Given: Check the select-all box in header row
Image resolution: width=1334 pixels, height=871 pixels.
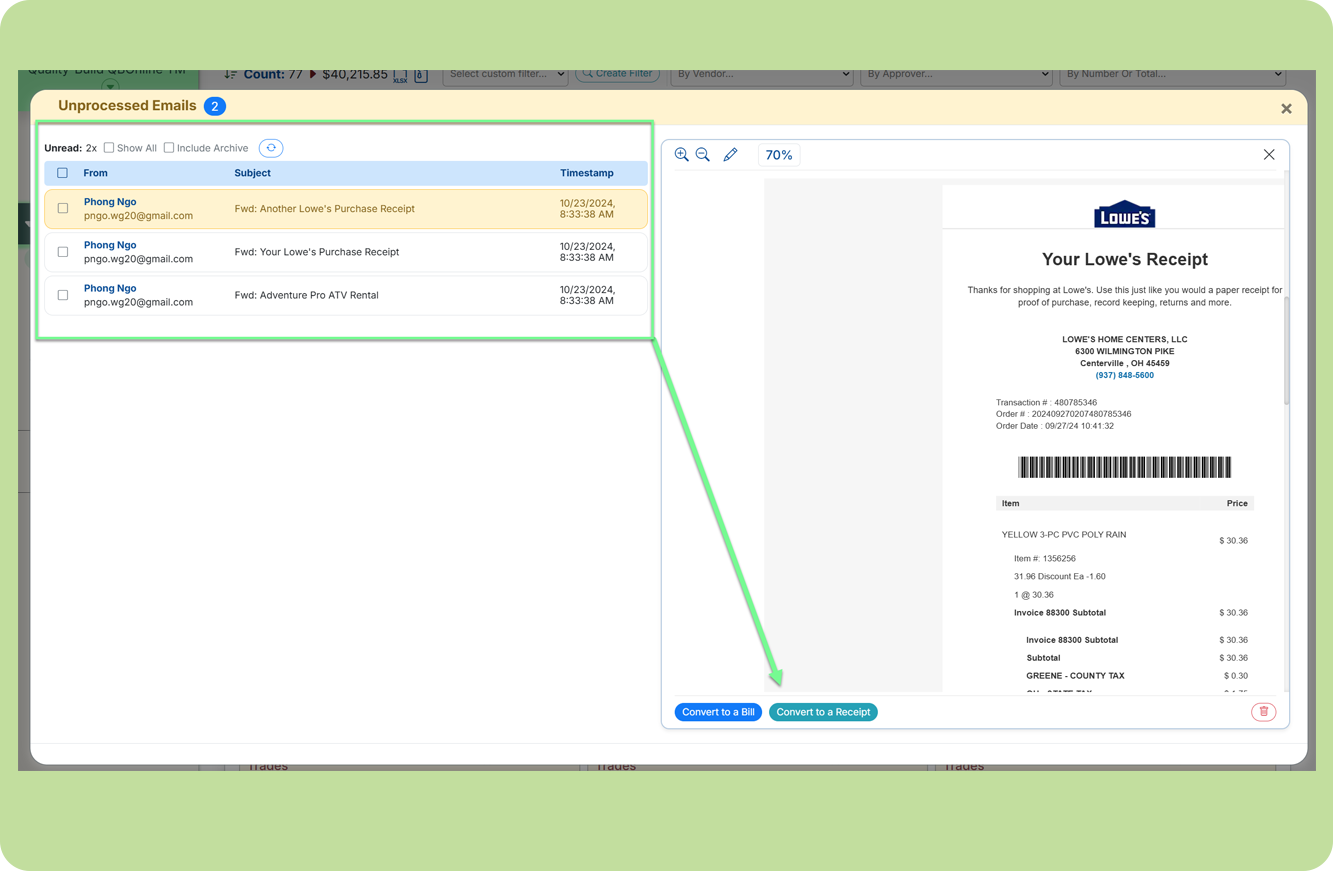Looking at the screenshot, I should tap(63, 173).
